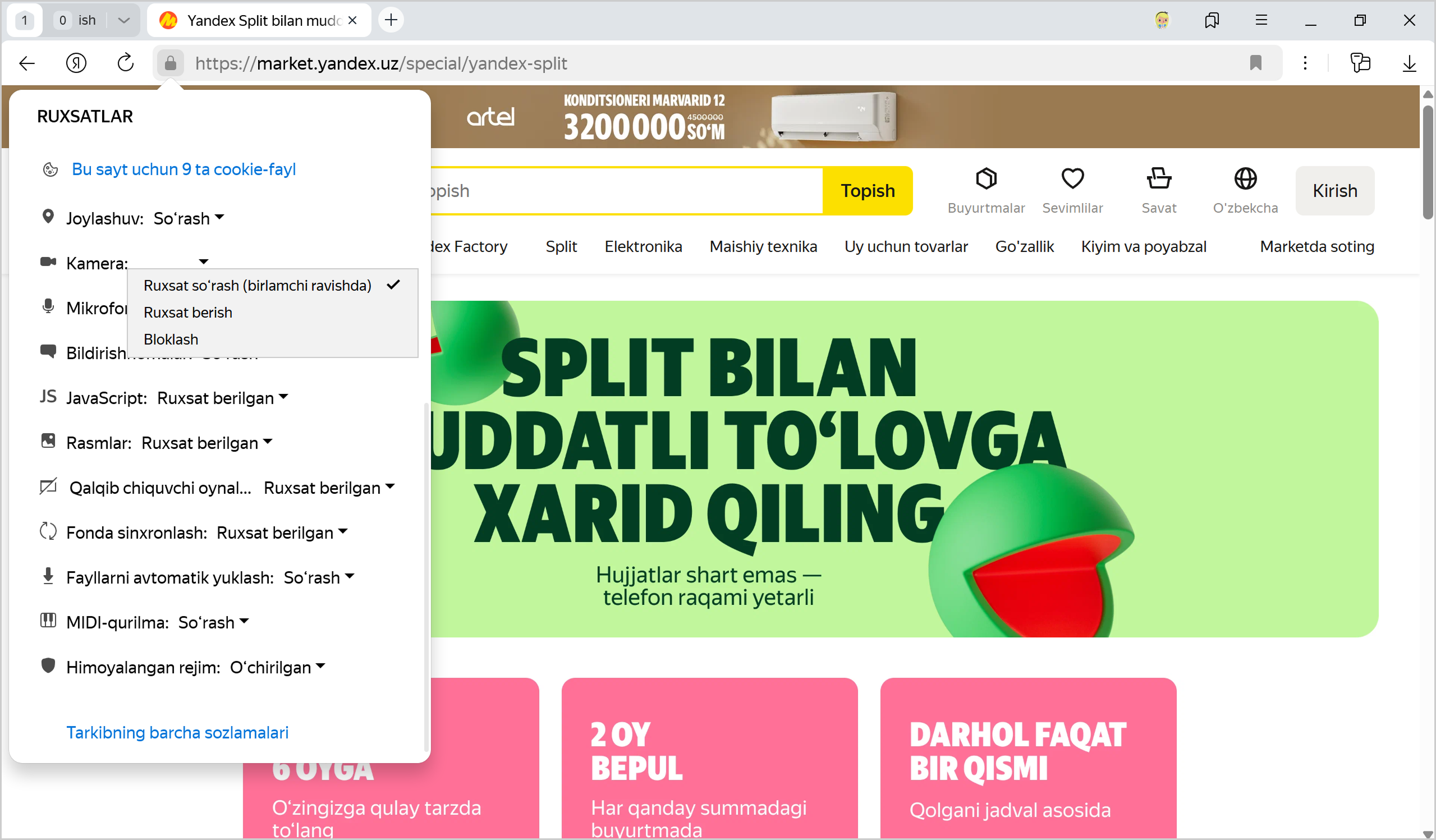Click Tarkibning barcha sozlamalari link
1436x840 pixels.
click(x=177, y=732)
